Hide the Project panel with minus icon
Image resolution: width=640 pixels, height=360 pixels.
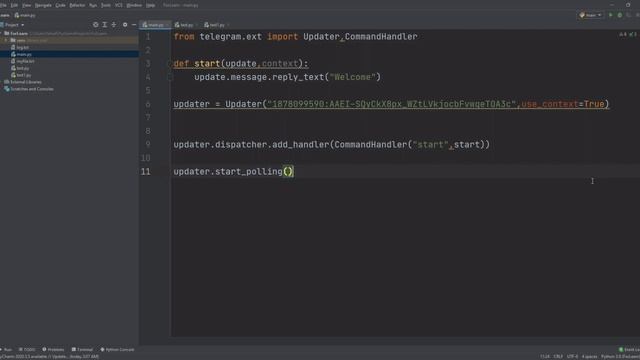point(134,25)
